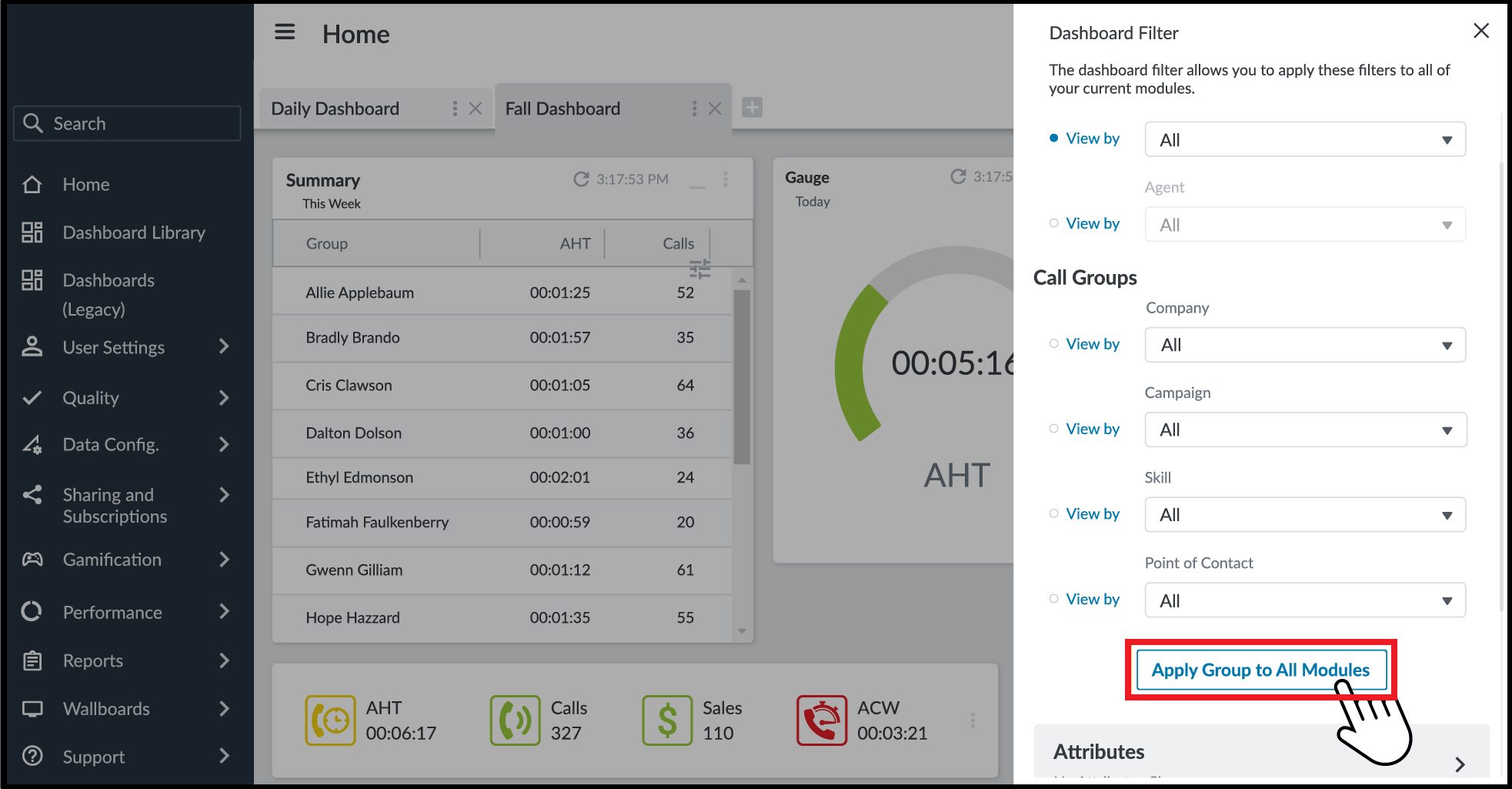Switch to the Fall Dashboard tab
Screen dimensions: 1512x789
coord(562,109)
